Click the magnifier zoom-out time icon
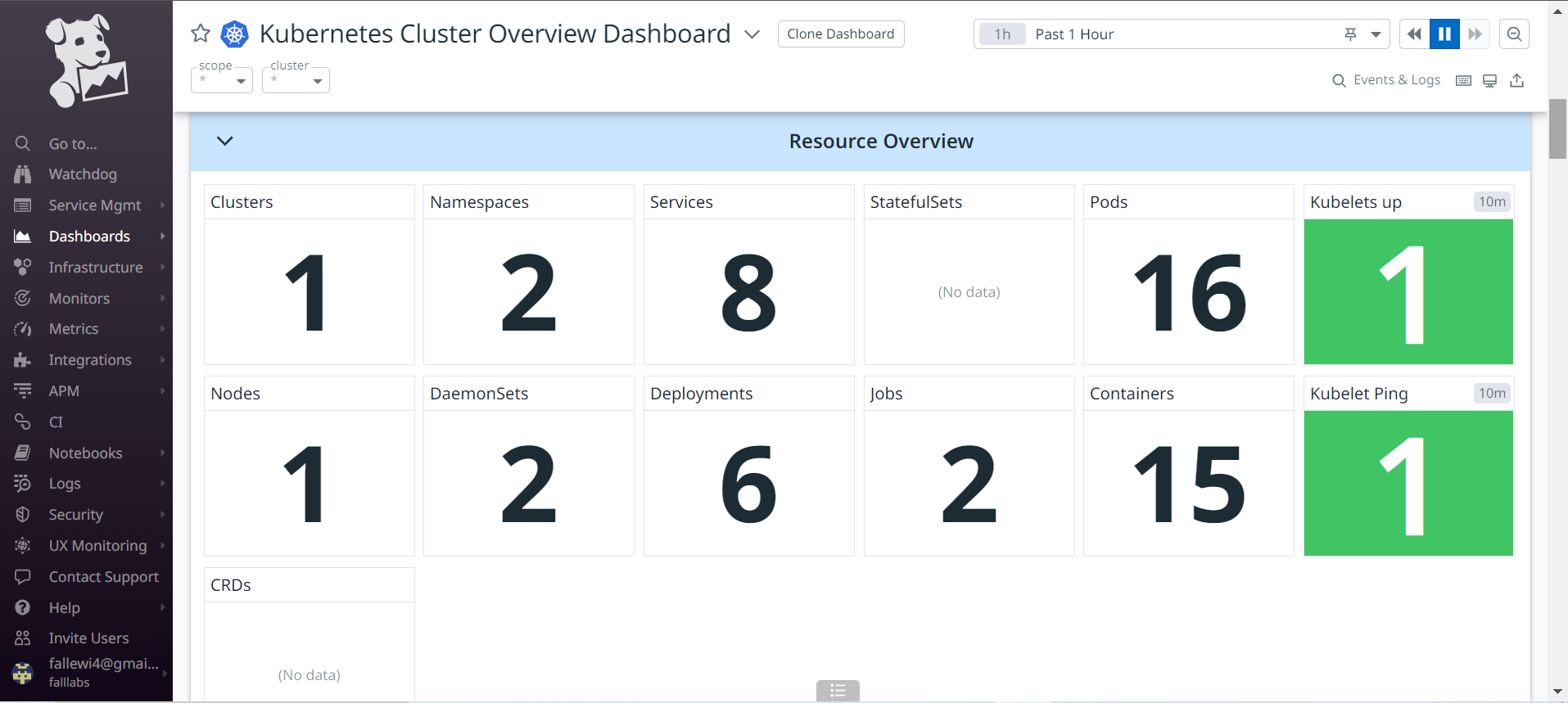 pyautogui.click(x=1514, y=34)
